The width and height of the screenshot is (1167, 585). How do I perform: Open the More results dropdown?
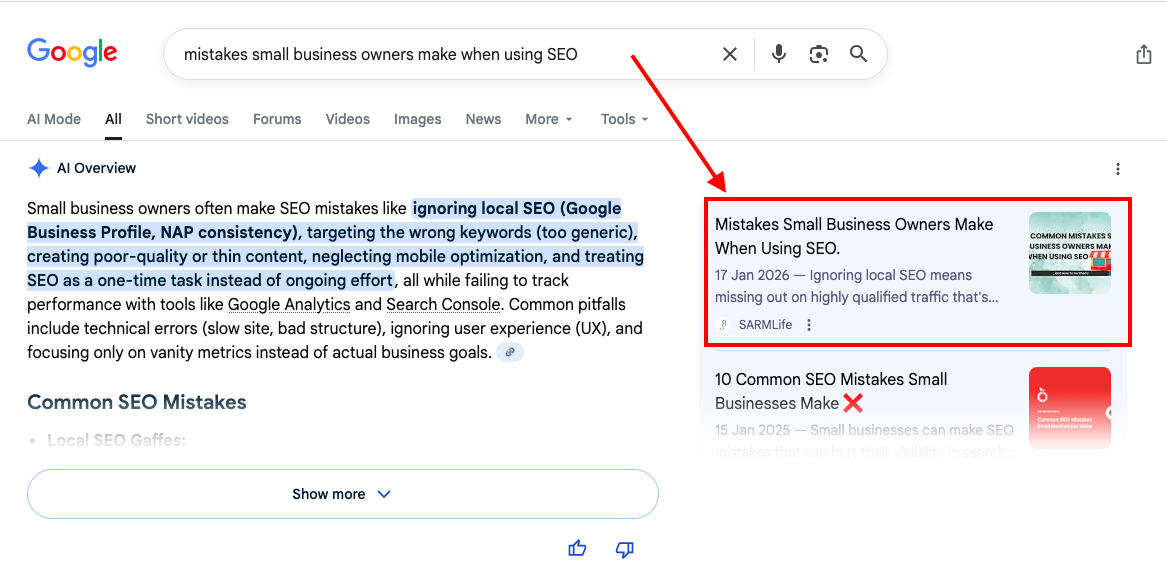click(x=548, y=119)
